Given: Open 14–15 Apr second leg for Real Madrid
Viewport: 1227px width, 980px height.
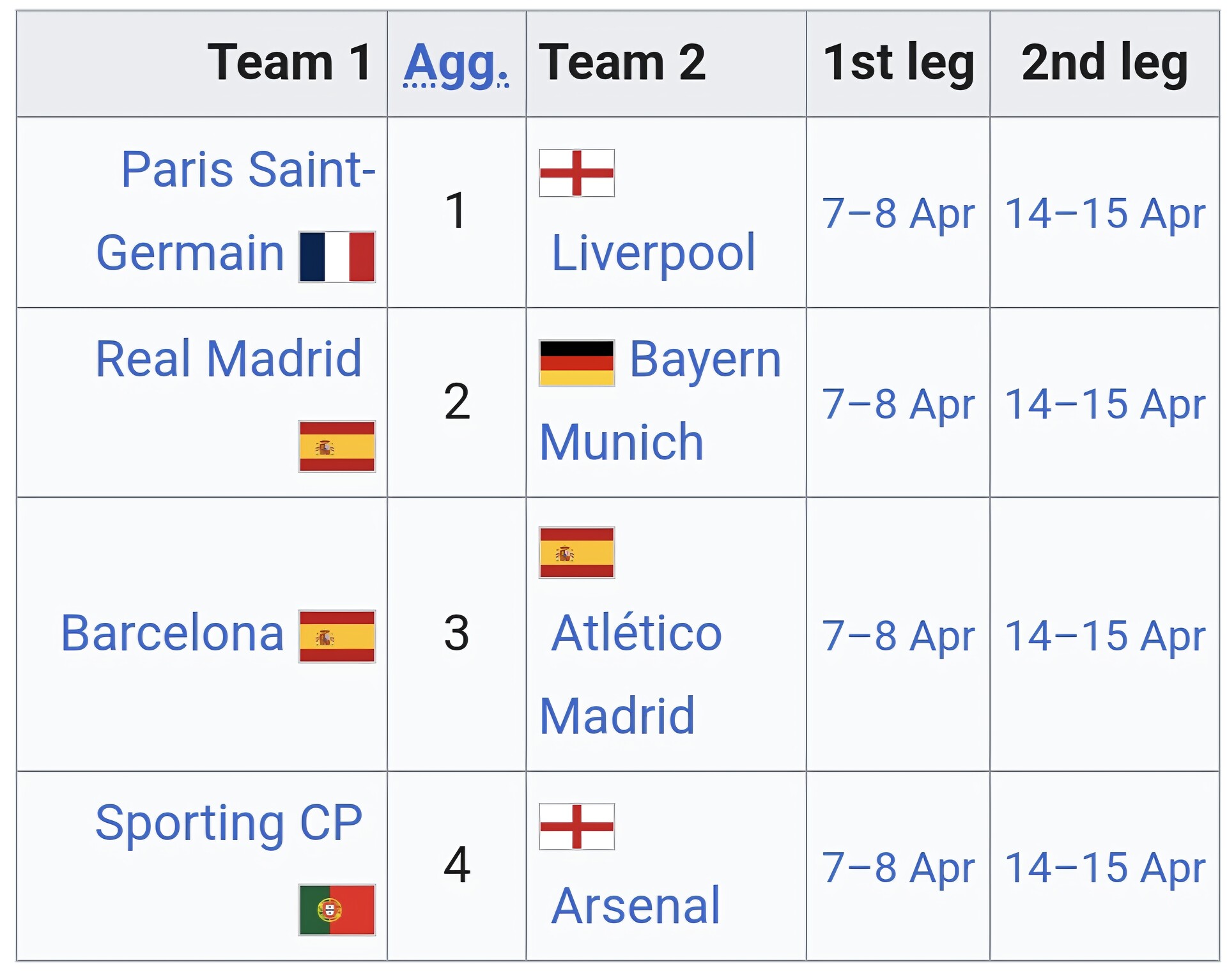Looking at the screenshot, I should pos(1105,404).
